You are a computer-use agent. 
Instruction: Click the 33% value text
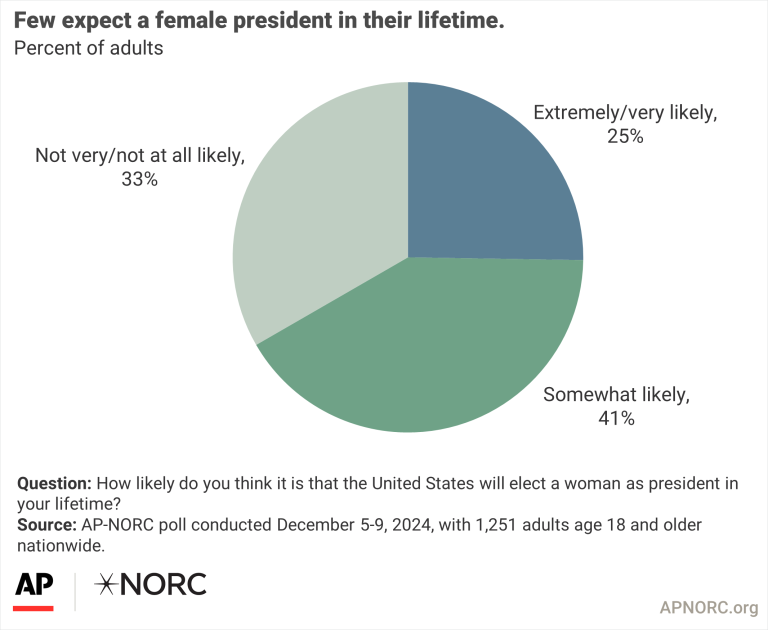tap(140, 179)
